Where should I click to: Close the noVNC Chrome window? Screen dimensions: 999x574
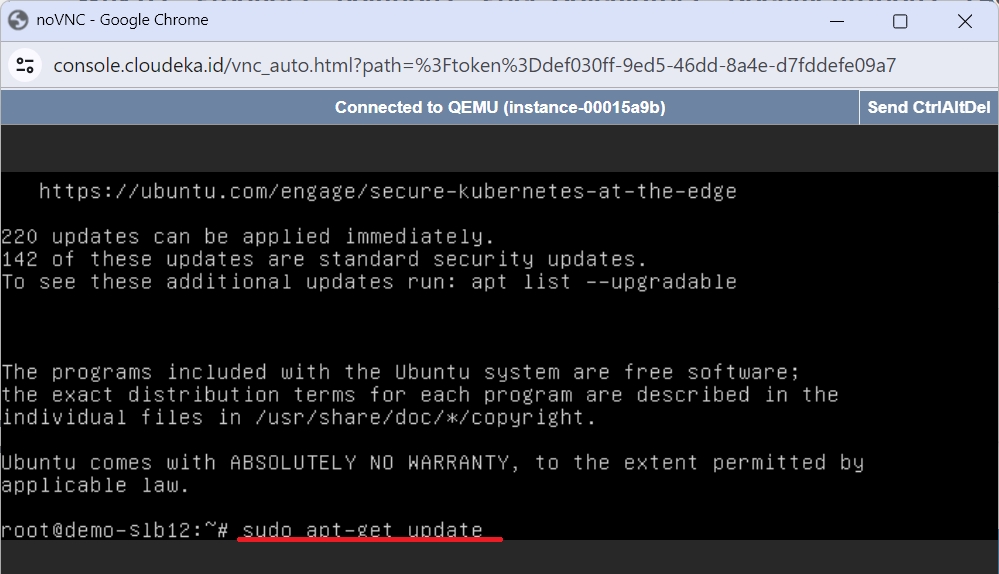point(965,21)
